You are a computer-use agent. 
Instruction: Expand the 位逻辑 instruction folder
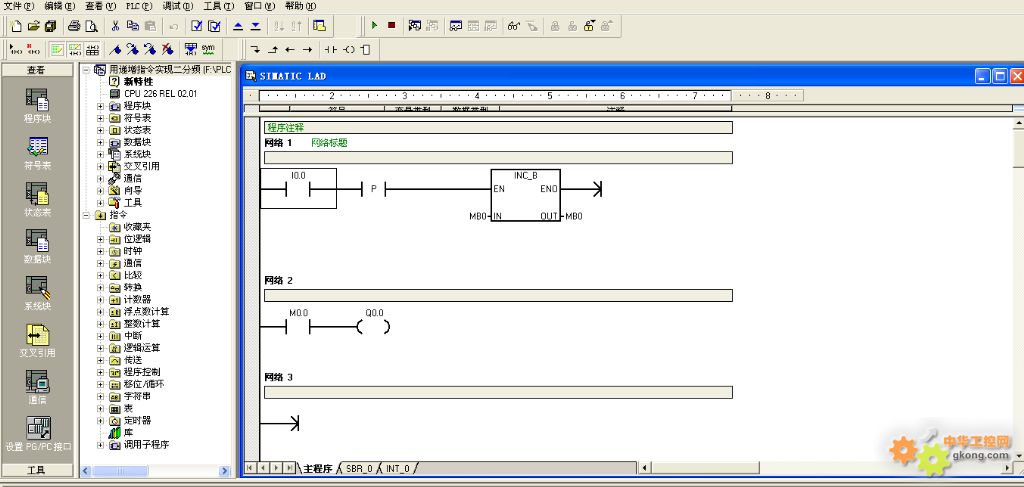(101, 239)
